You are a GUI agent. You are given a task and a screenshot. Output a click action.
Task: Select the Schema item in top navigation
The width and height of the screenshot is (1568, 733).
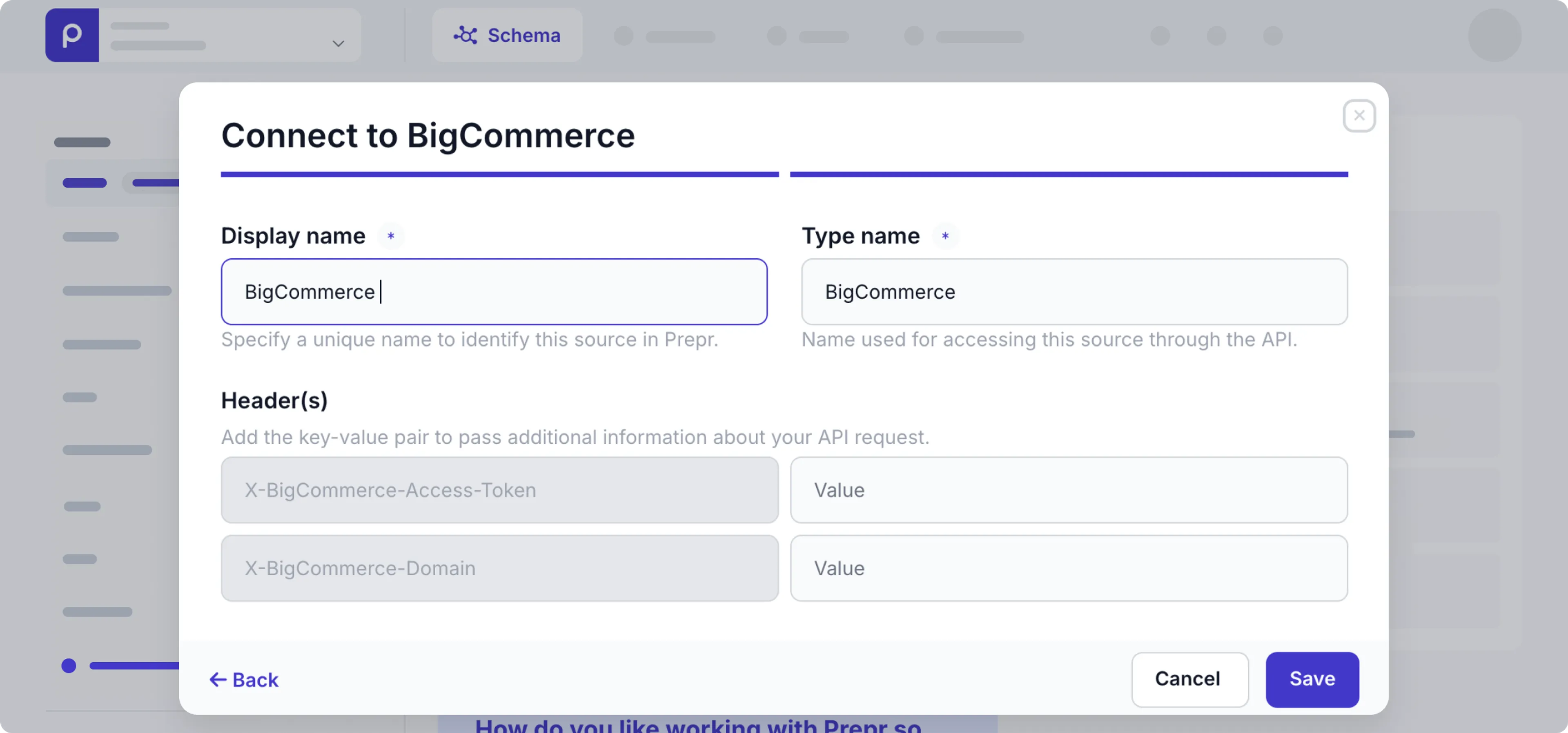(x=507, y=35)
